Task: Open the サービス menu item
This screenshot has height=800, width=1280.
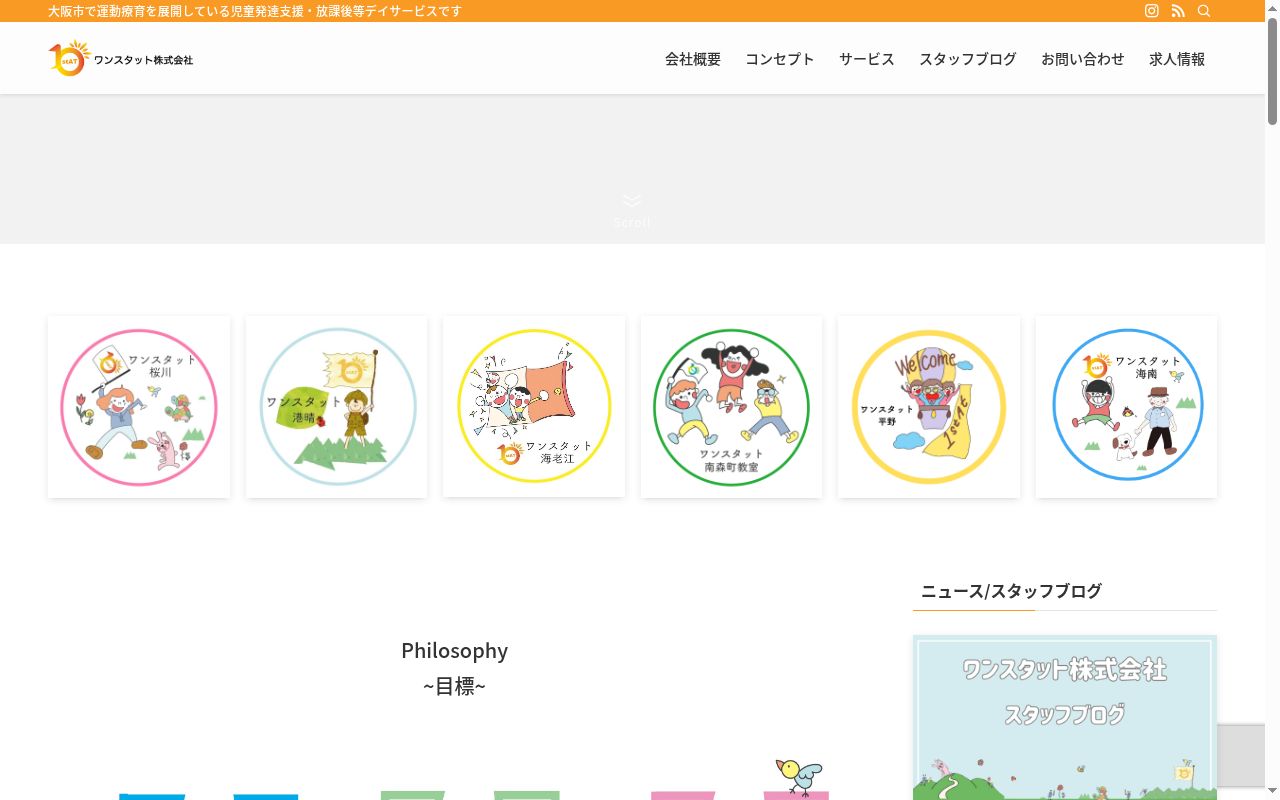Action: point(867,59)
